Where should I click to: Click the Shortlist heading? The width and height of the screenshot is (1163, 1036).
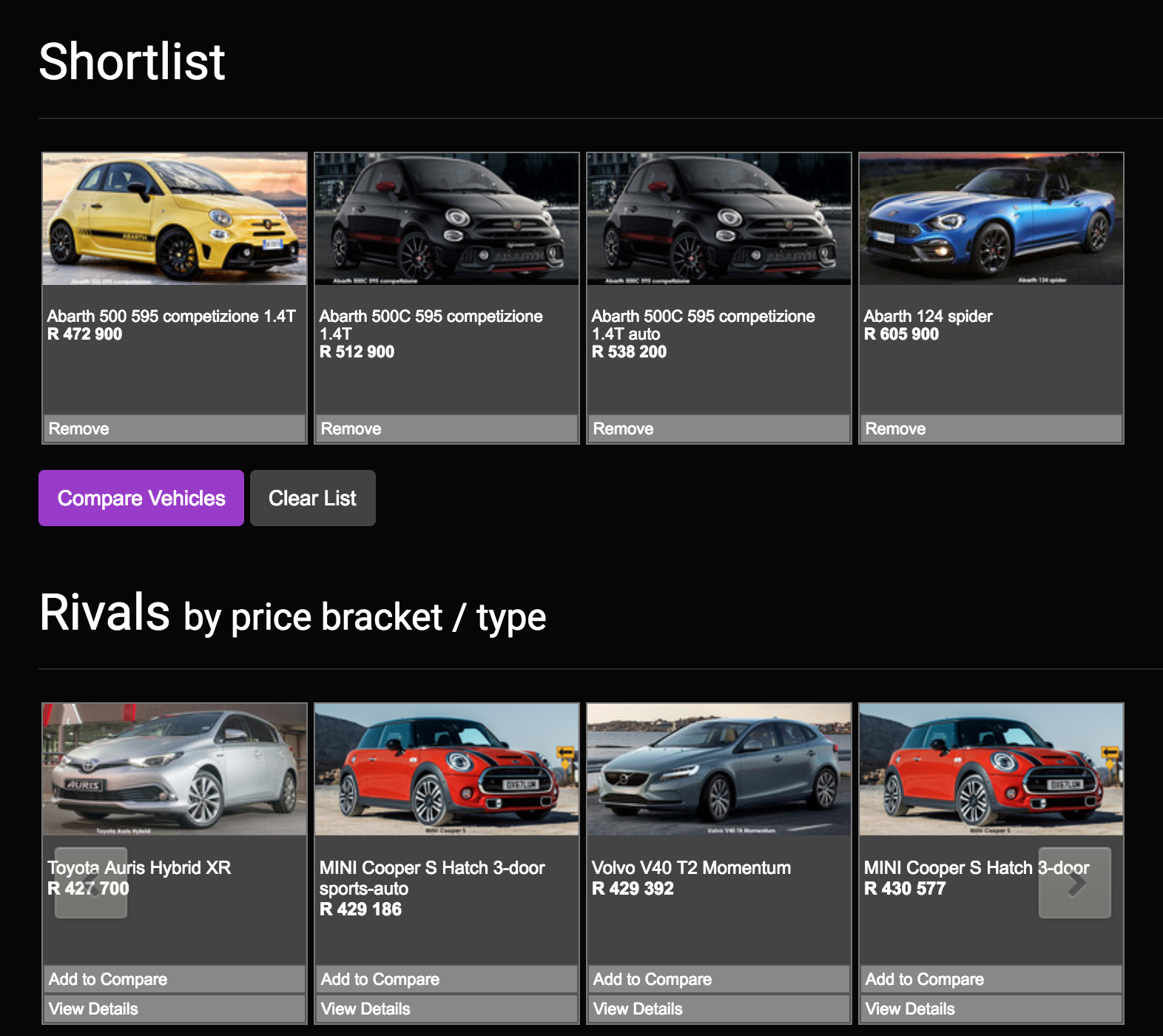[132, 61]
